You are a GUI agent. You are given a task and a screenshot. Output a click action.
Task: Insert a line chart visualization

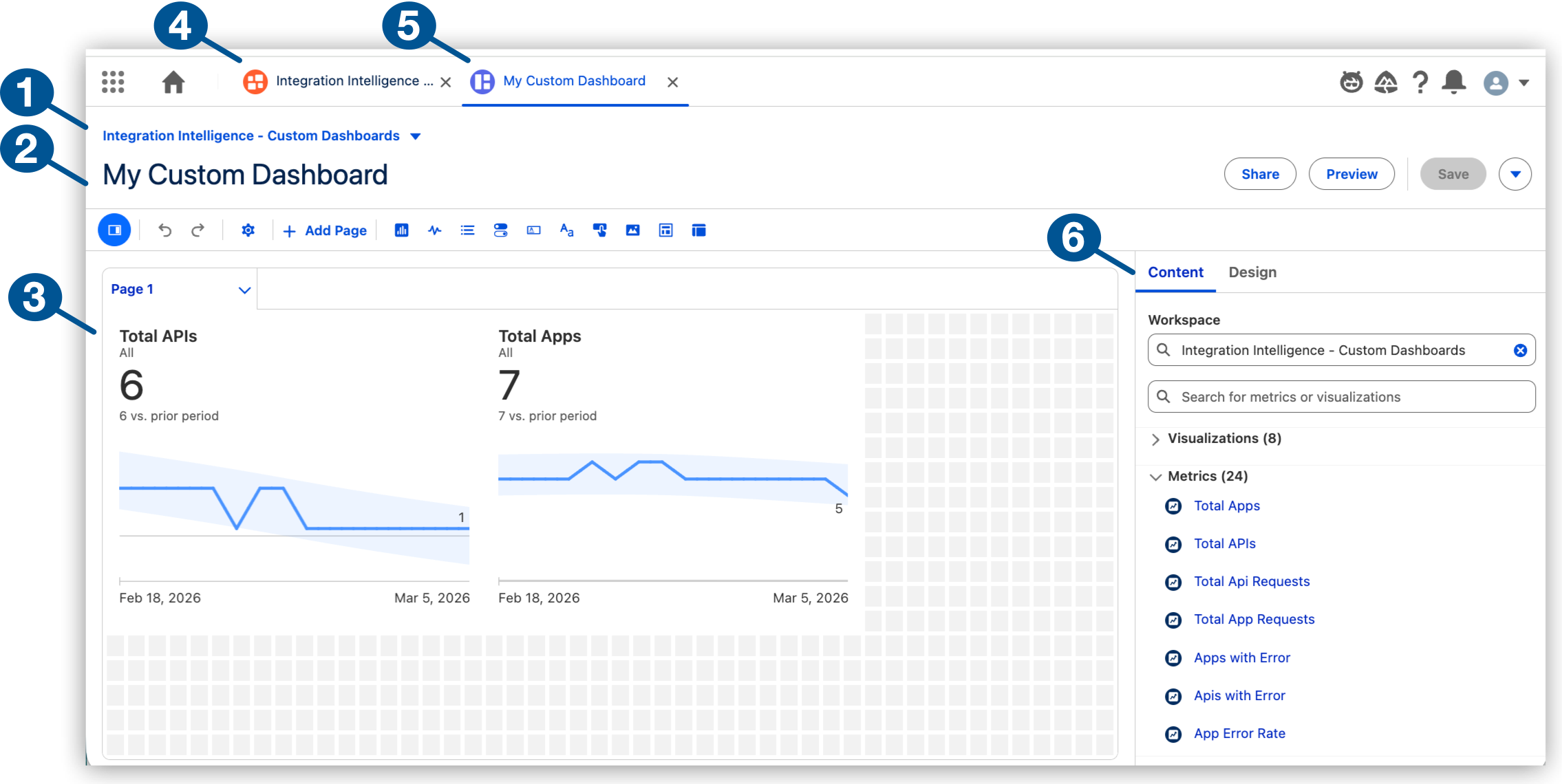434,230
